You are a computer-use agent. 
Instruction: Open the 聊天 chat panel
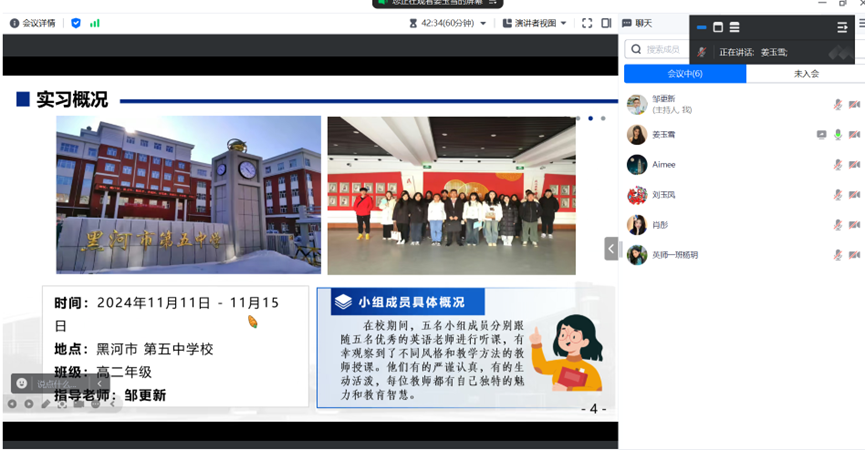(x=637, y=23)
